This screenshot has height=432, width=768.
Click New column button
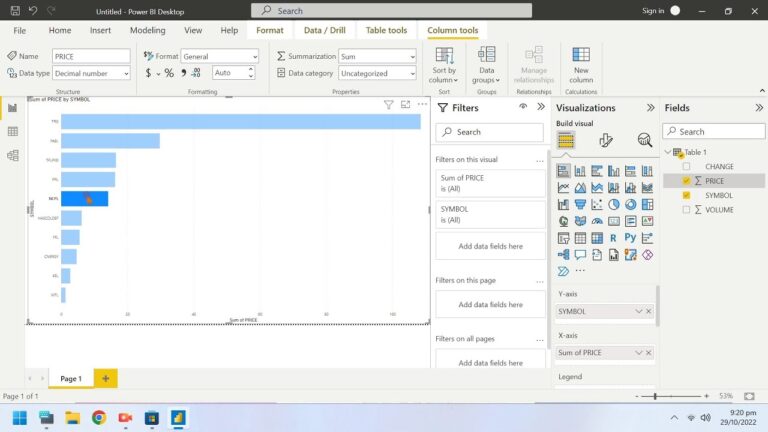click(x=581, y=65)
